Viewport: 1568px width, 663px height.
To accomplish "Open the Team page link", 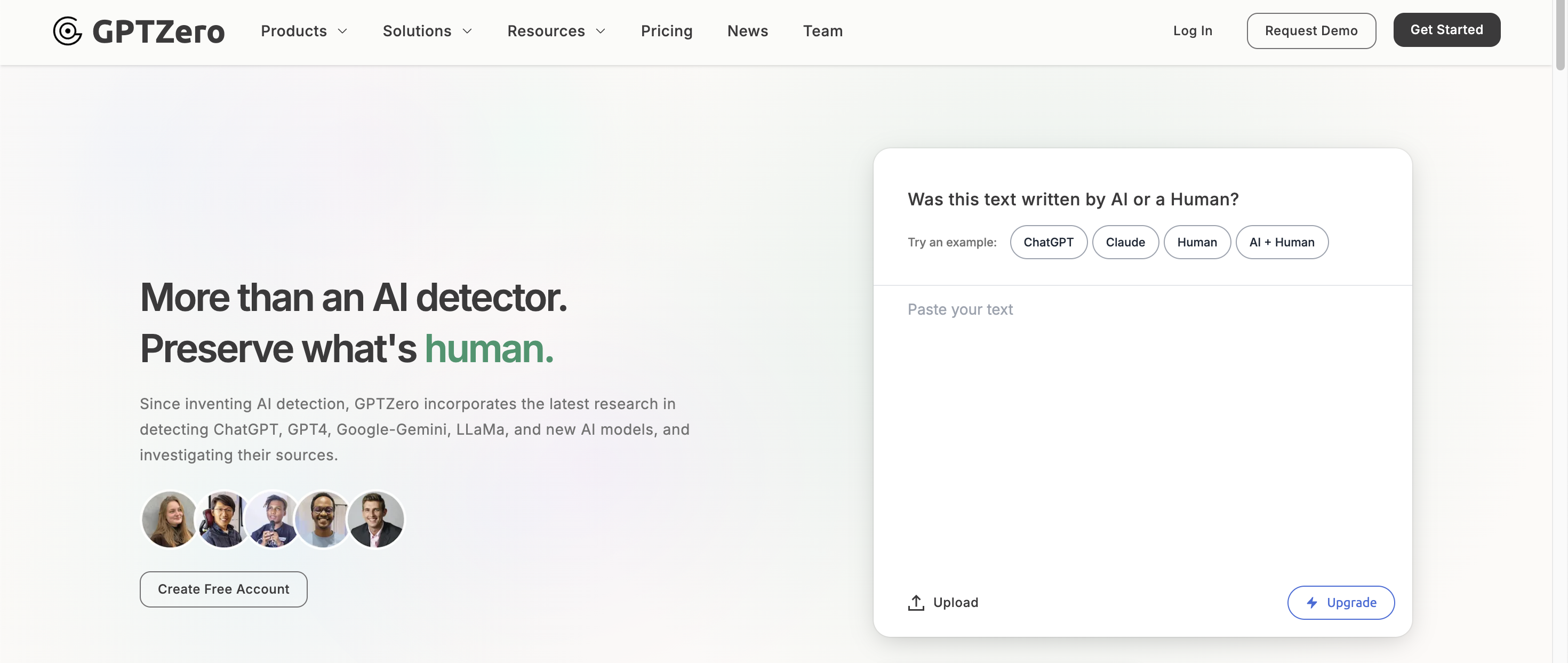I will [822, 31].
